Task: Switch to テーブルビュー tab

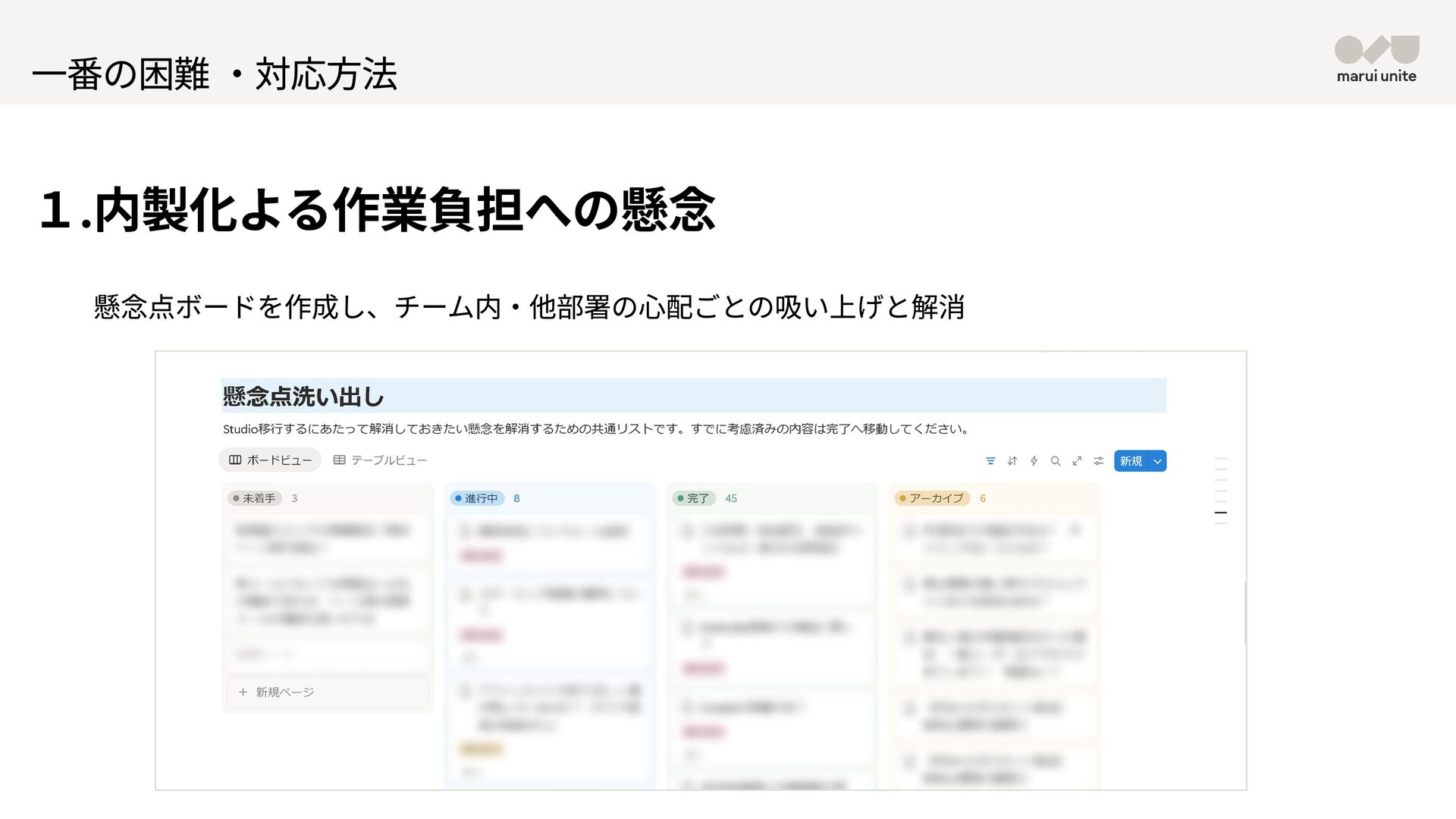Action: click(x=381, y=460)
